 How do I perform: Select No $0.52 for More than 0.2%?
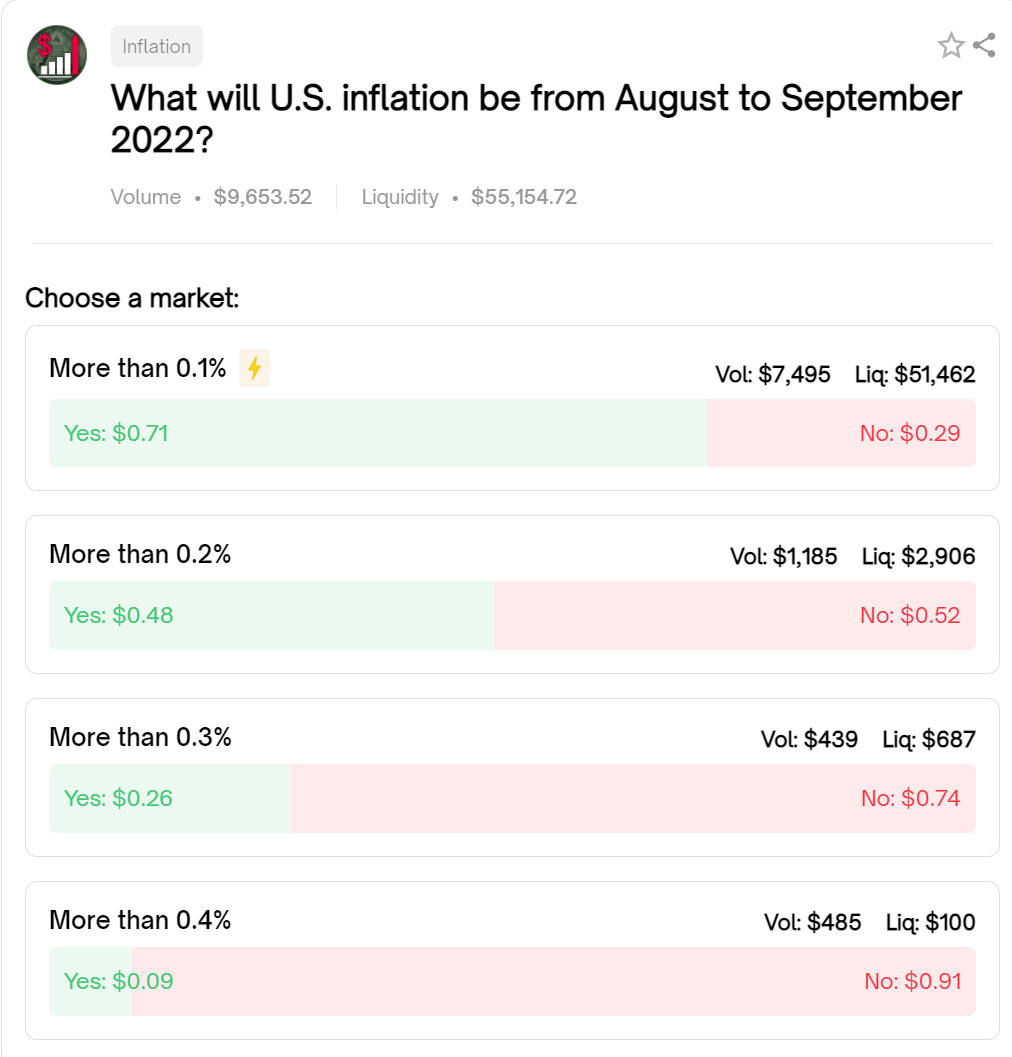coord(909,615)
